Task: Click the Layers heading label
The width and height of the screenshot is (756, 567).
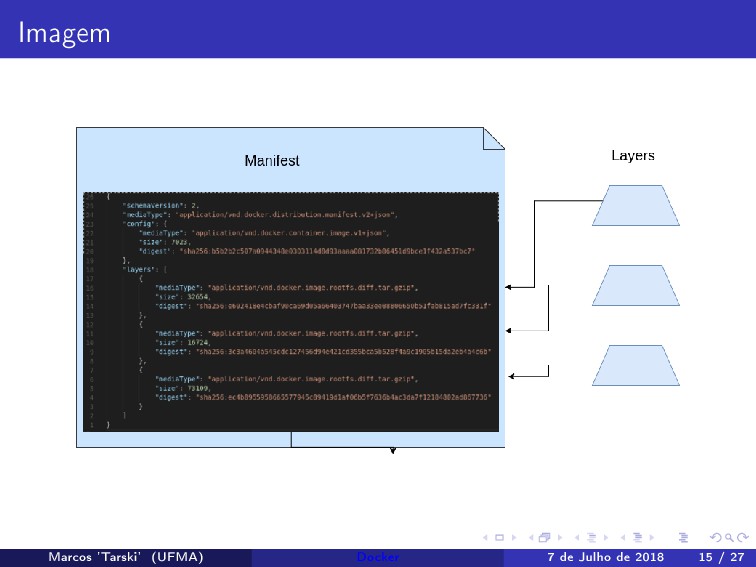Action: click(x=633, y=156)
